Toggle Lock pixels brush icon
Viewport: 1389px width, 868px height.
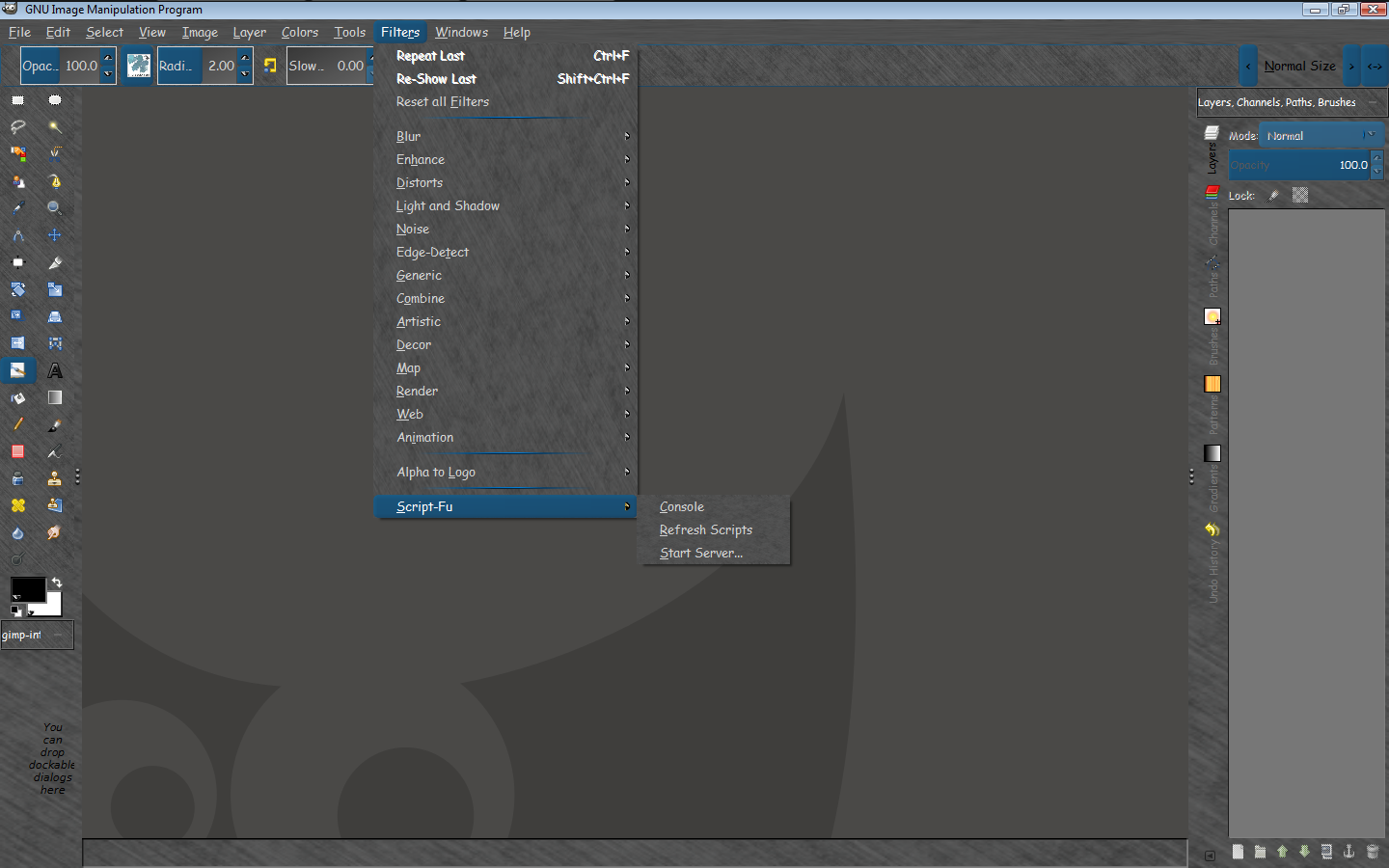(x=1274, y=195)
